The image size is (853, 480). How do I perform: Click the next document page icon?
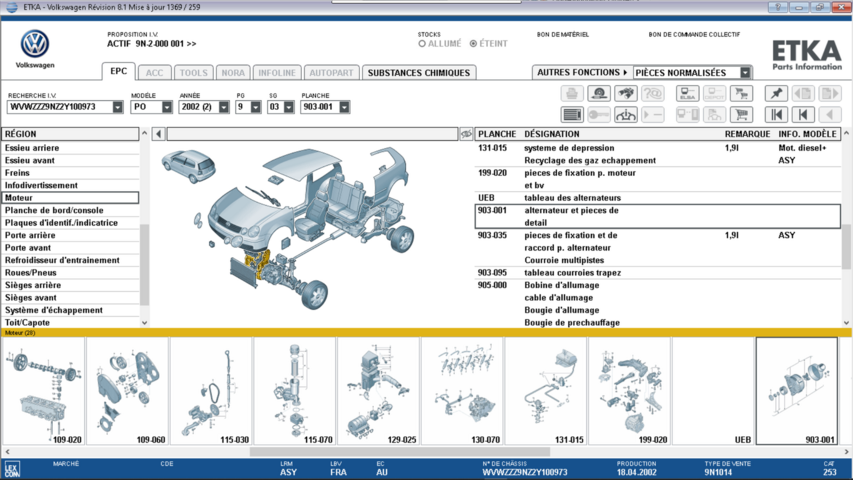click(x=830, y=94)
